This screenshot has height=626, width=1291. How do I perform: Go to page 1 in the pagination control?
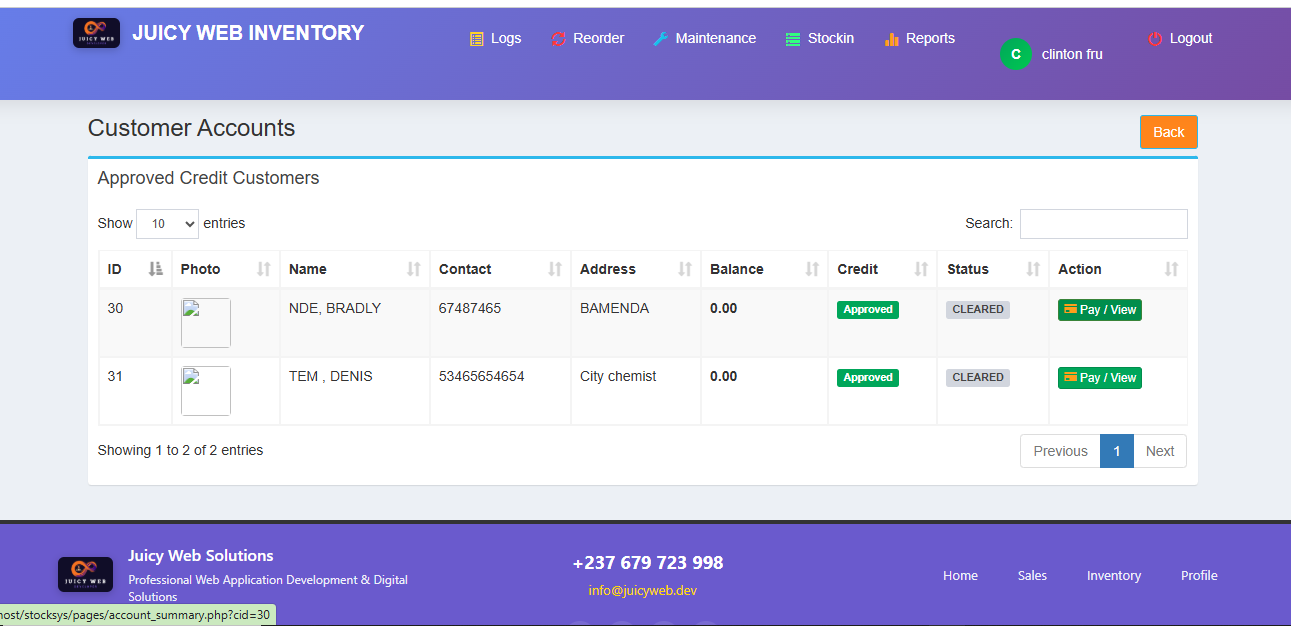(1117, 451)
